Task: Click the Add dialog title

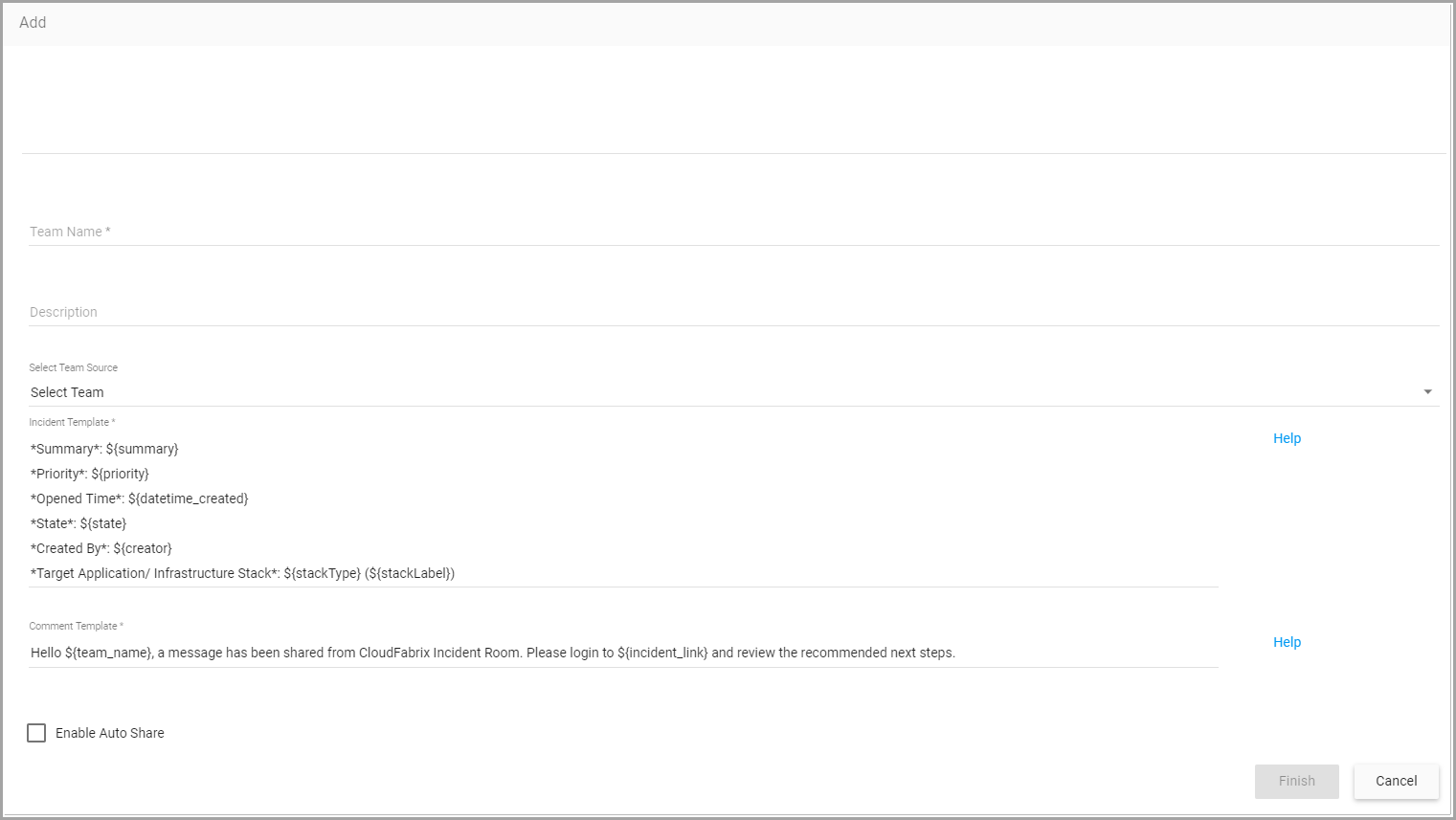Action: 33,22
